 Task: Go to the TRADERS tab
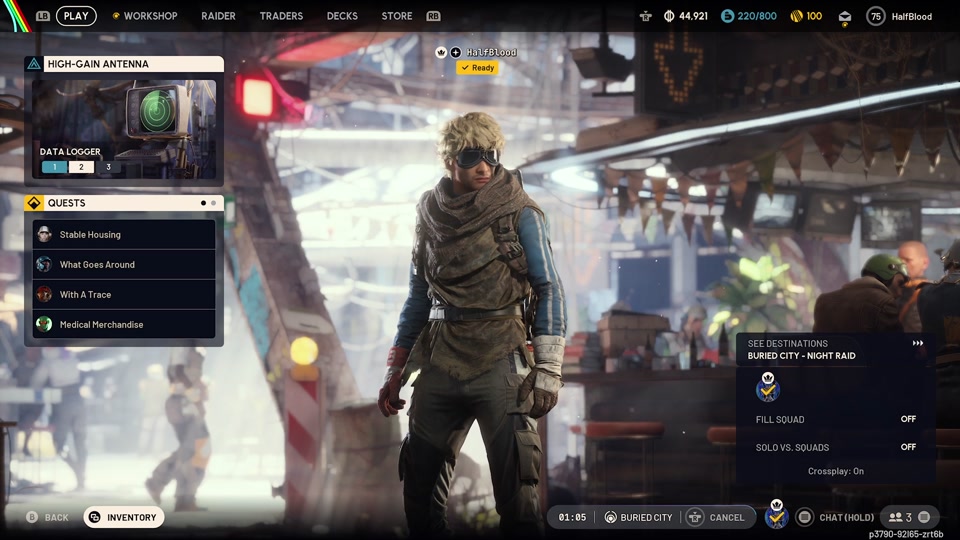pos(281,16)
